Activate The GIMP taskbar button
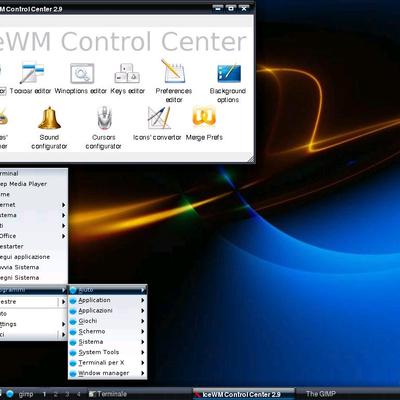Screen dimensions: 400x400 point(348,394)
